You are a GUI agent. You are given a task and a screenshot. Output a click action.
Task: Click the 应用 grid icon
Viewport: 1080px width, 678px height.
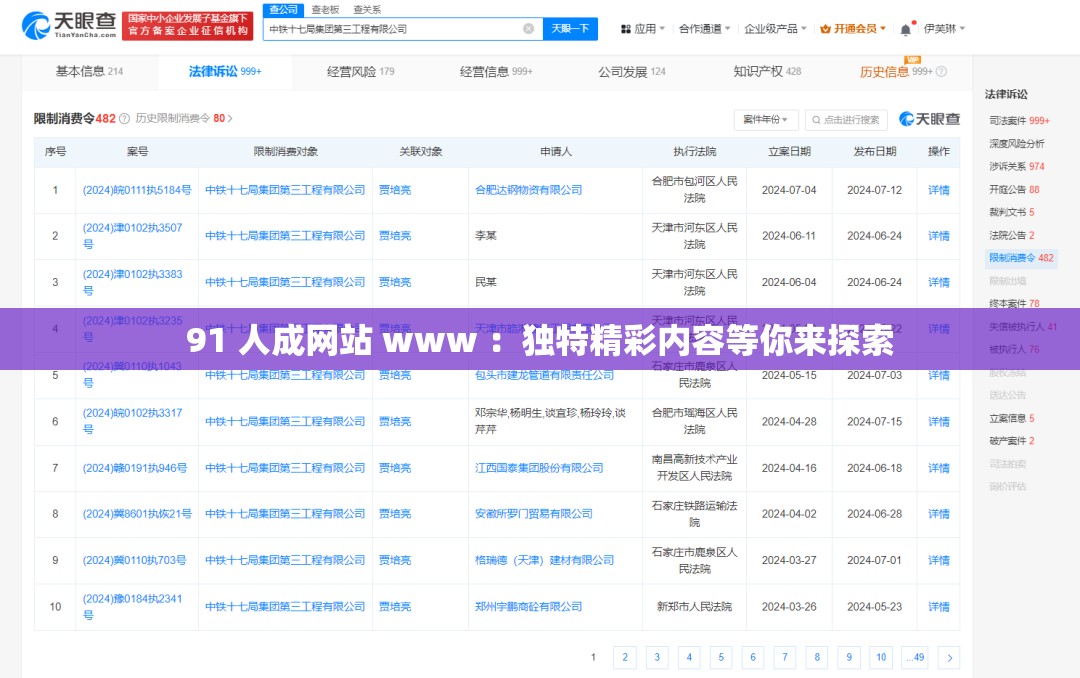pos(626,28)
